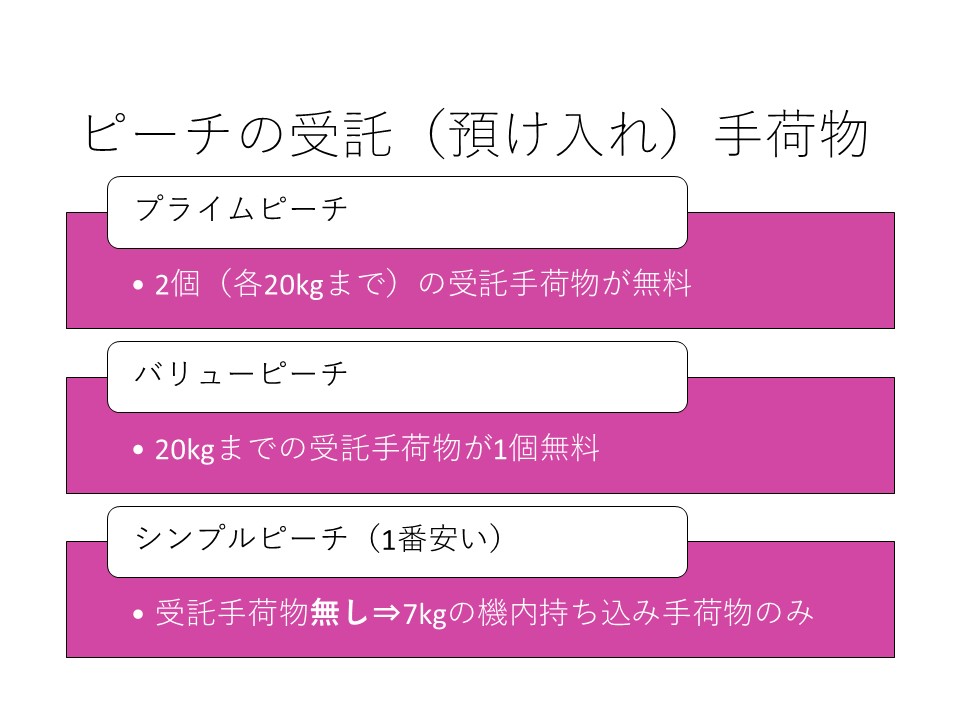The width and height of the screenshot is (960, 720).
Task: Click the bullet dot before 受託手荷物無し
Action: point(138,614)
